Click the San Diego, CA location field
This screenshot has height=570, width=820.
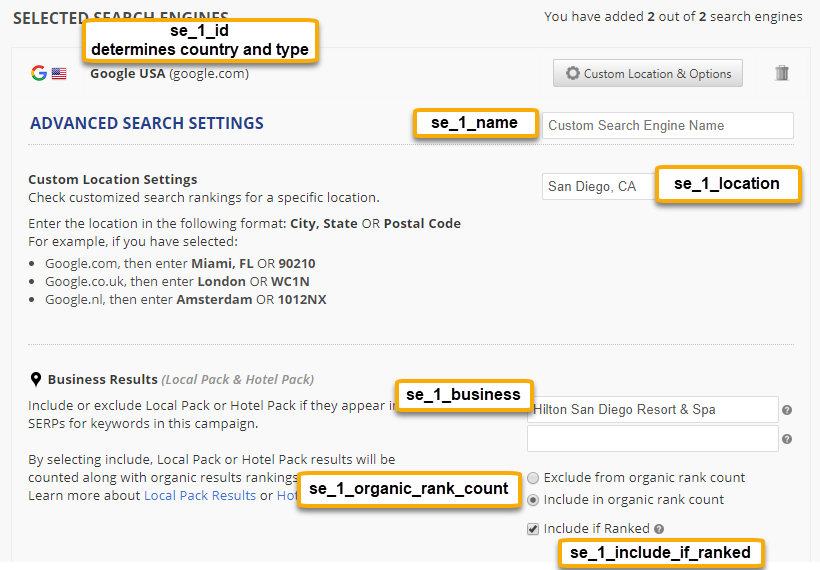(x=597, y=186)
